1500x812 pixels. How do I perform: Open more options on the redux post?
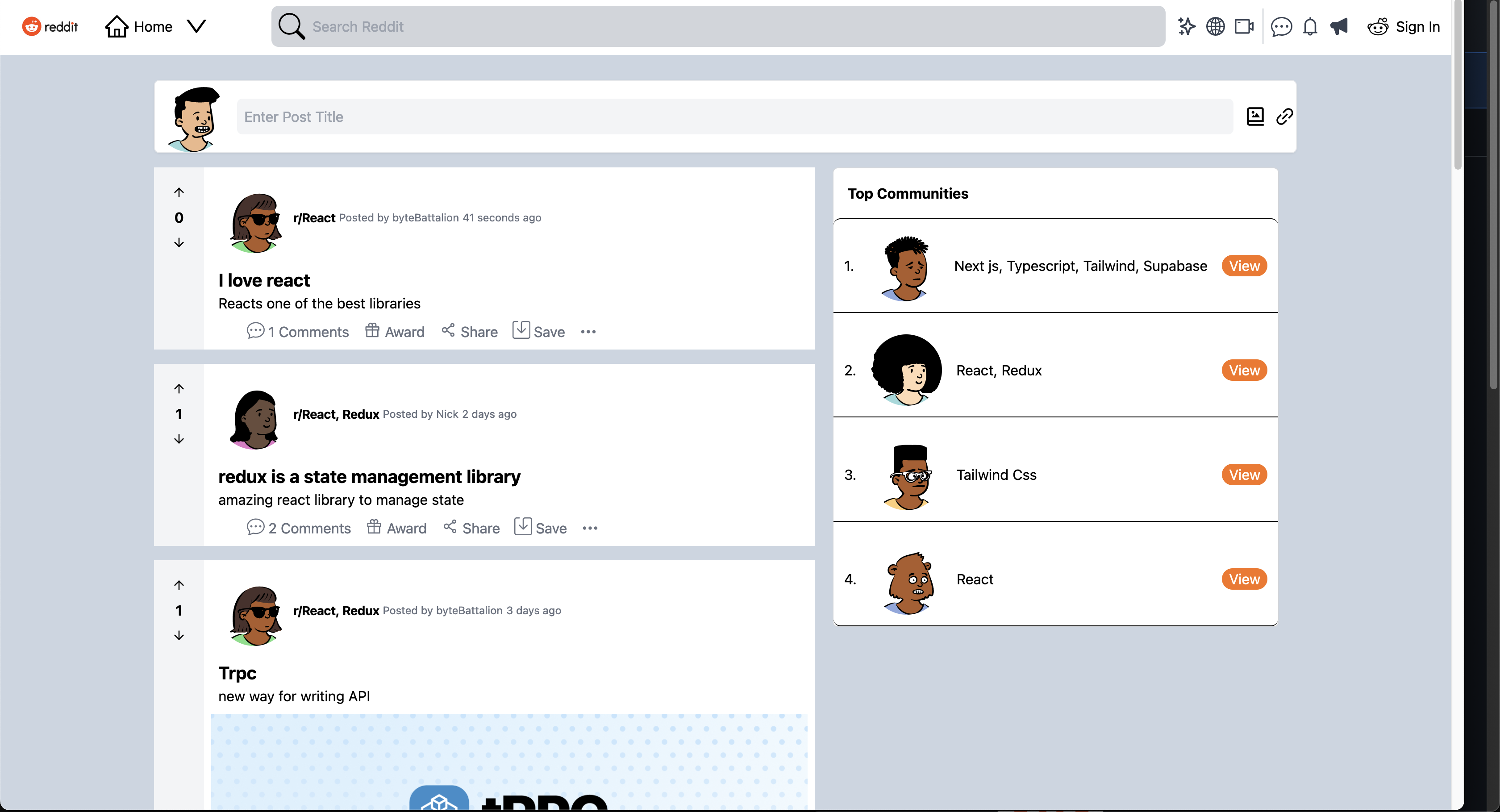590,528
